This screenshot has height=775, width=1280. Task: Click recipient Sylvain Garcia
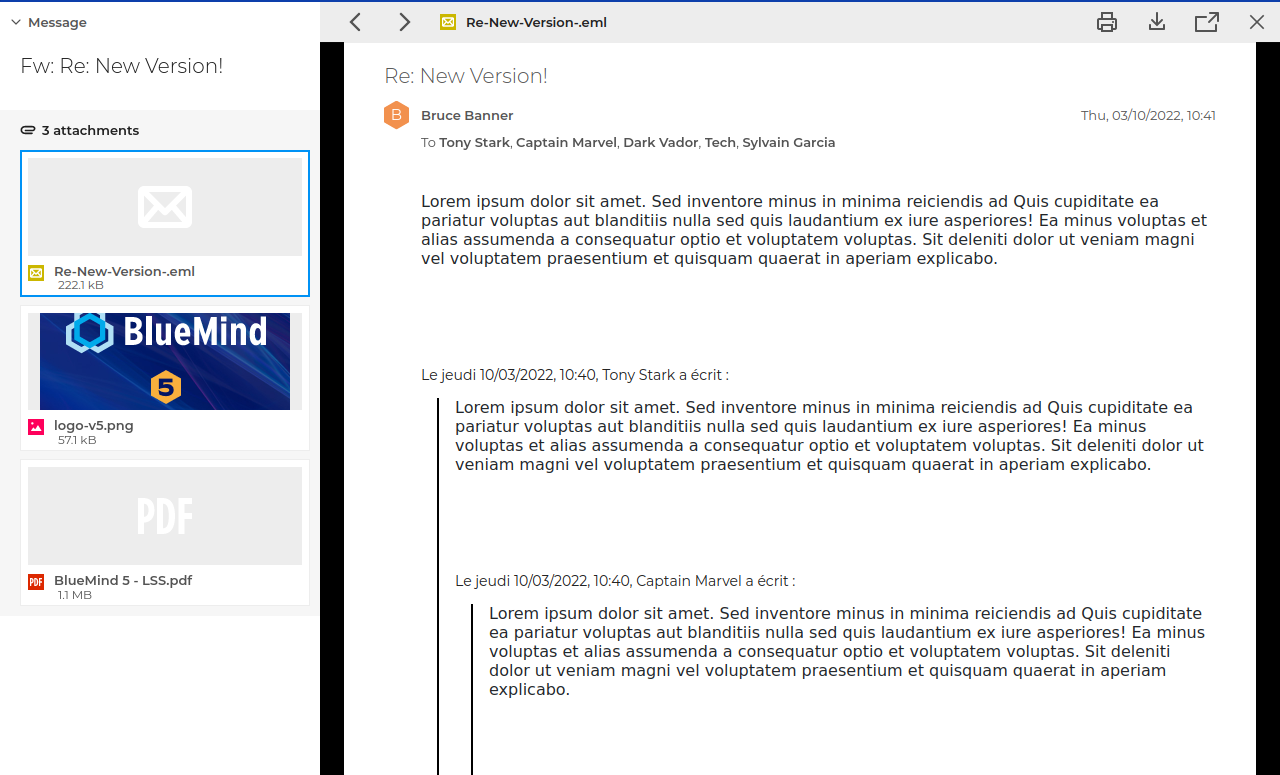(x=788, y=143)
